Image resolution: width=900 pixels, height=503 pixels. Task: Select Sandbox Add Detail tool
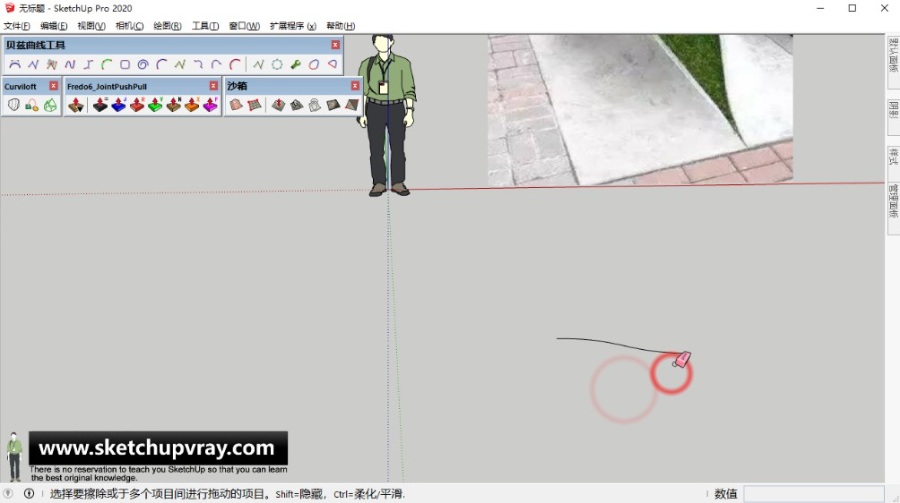point(333,105)
